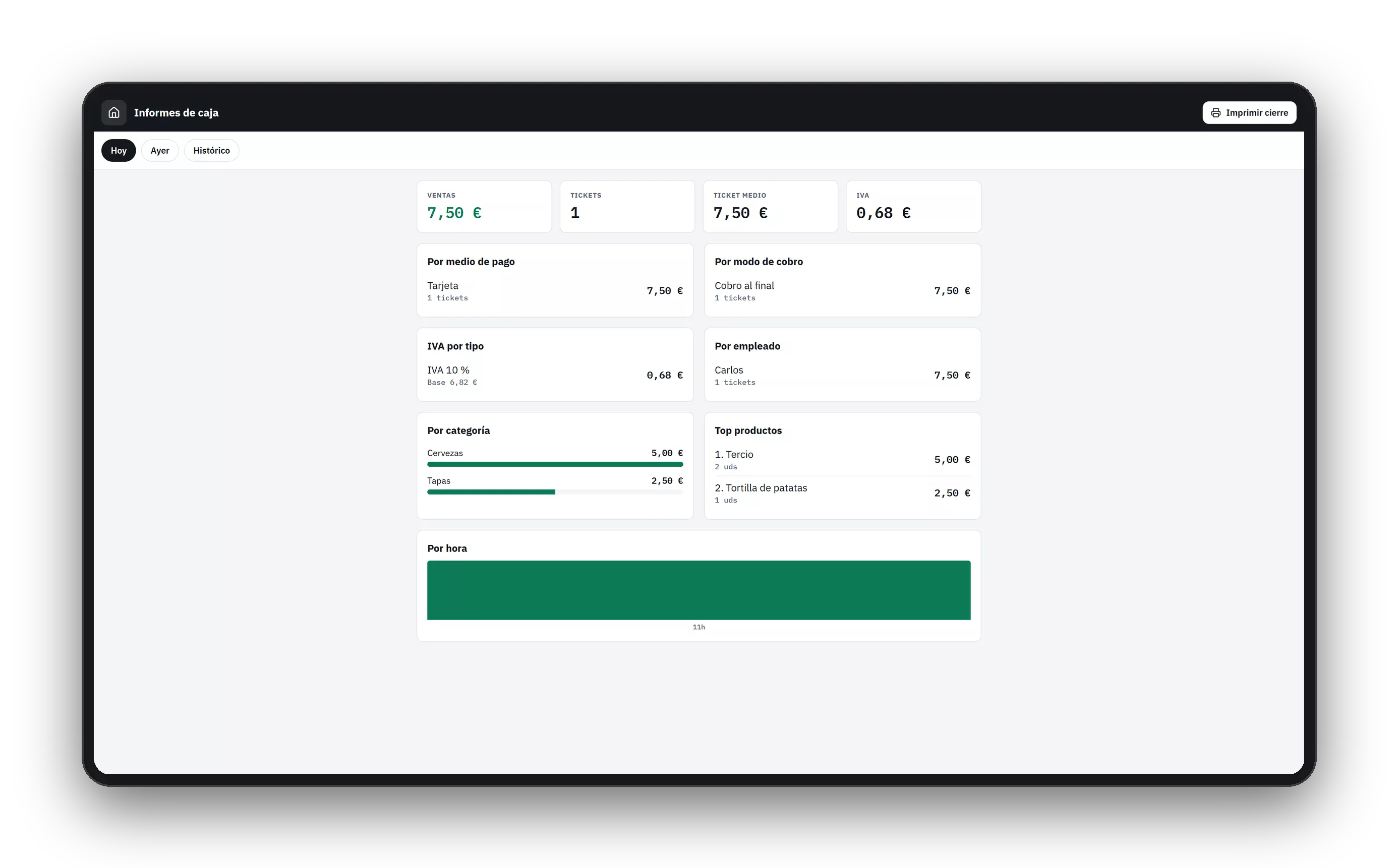
Task: Click the Por empleado heading
Action: pyautogui.click(x=747, y=346)
